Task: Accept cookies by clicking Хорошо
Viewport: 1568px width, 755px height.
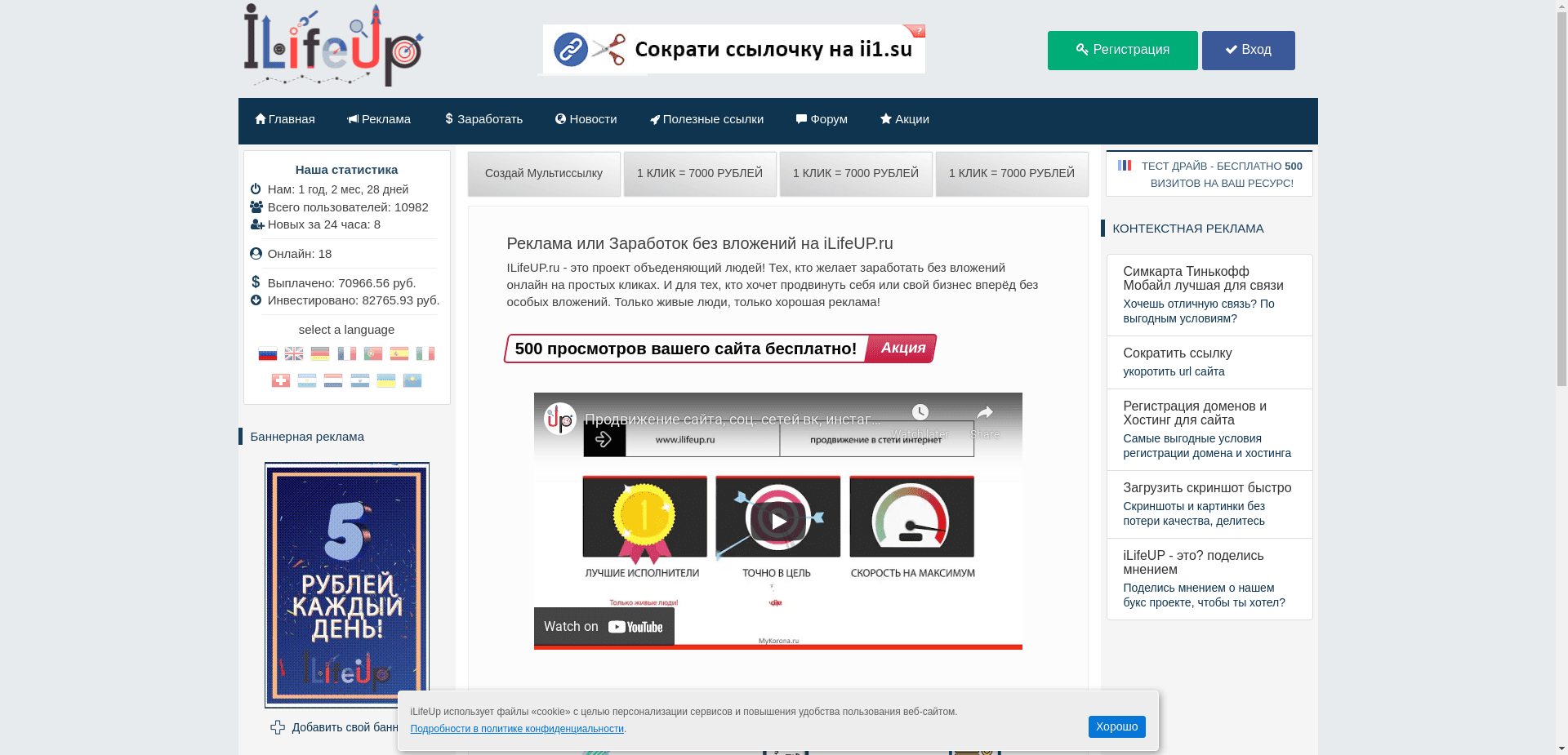Action: 1116,726
